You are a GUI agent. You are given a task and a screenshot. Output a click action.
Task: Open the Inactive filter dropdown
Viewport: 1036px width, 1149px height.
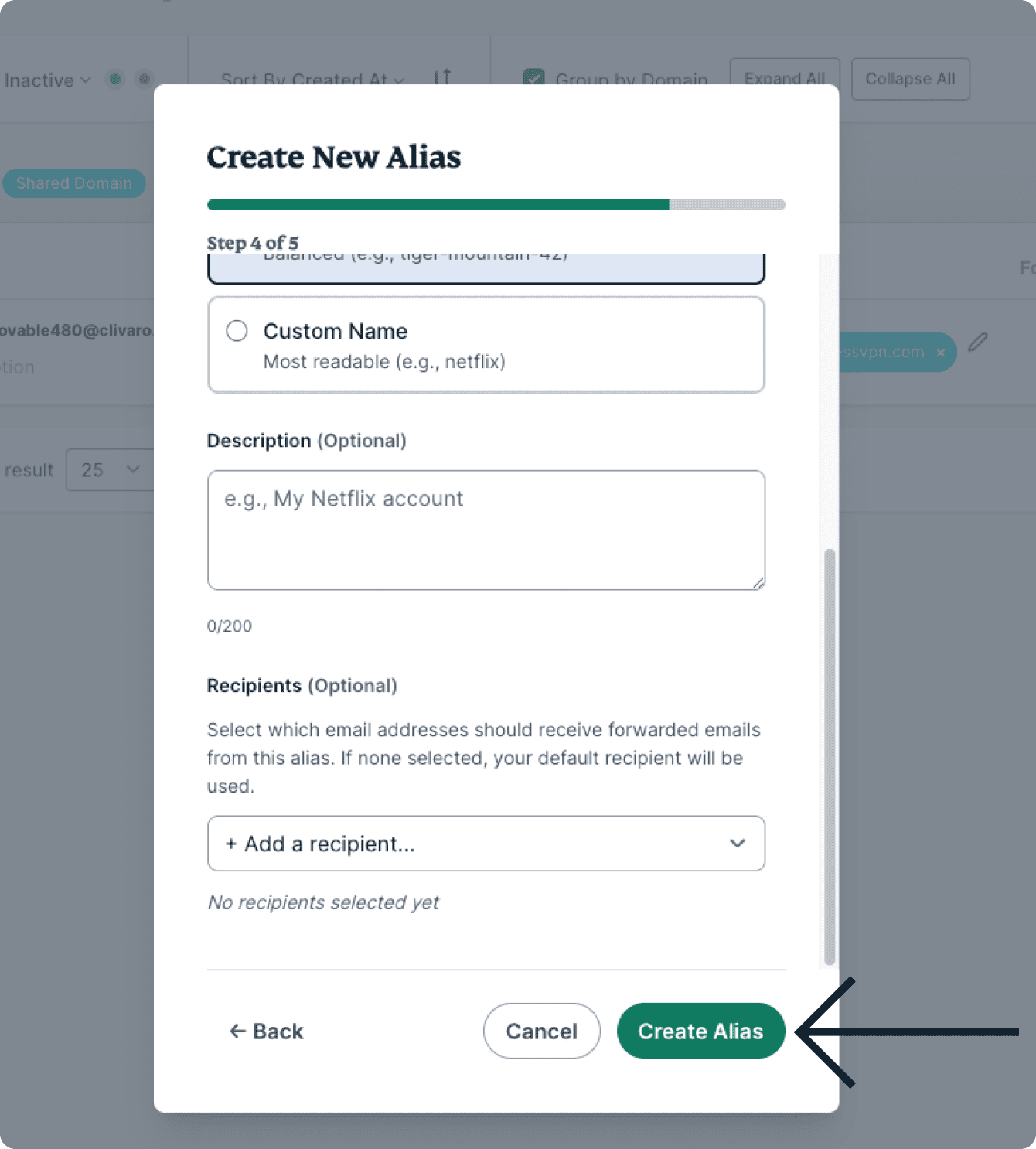[x=47, y=80]
